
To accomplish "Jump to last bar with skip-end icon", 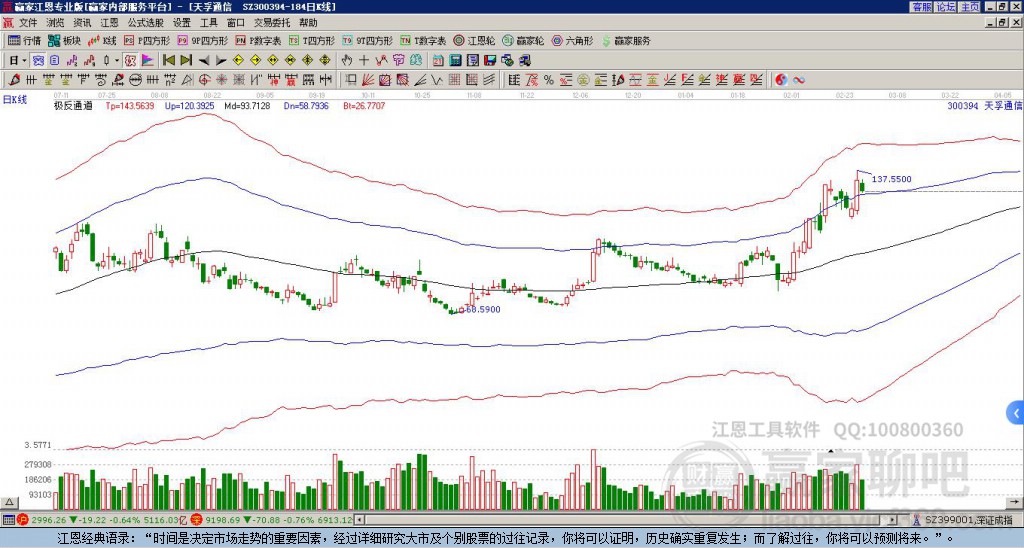I will pos(186,61).
